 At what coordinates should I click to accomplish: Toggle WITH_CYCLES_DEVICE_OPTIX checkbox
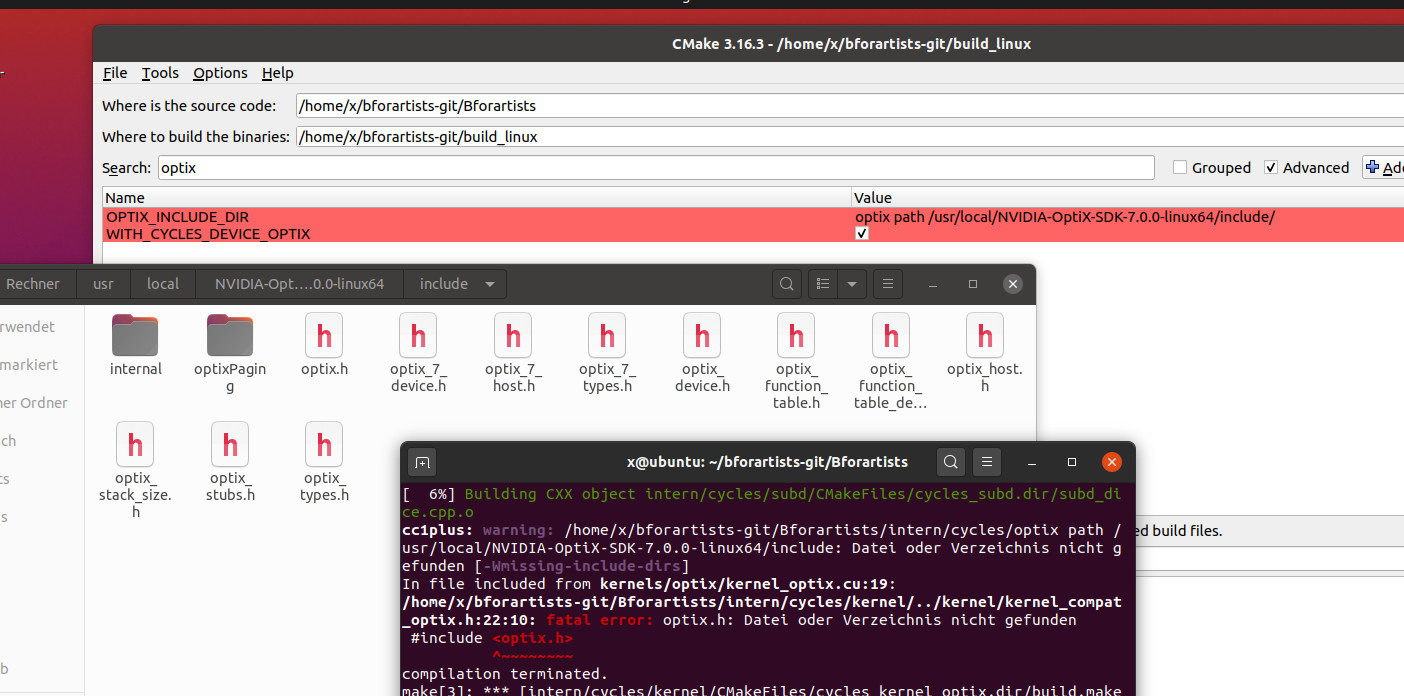point(862,234)
